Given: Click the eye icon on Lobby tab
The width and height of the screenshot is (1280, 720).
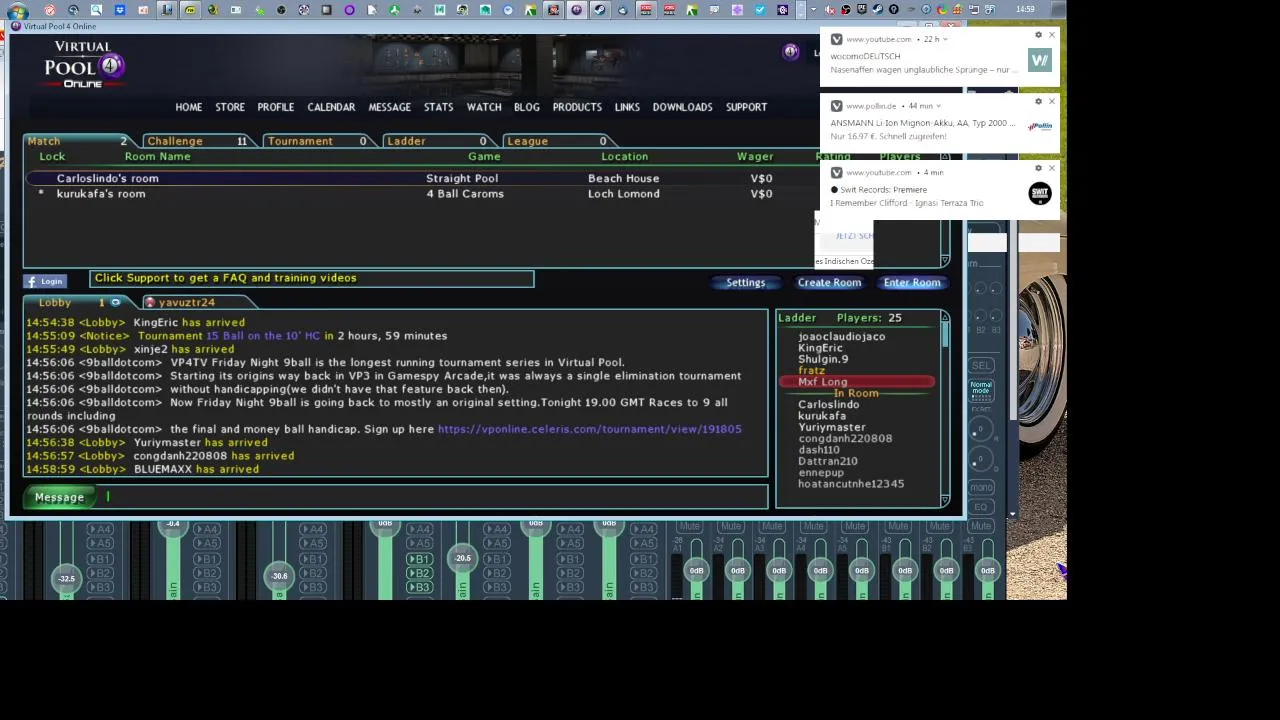Looking at the screenshot, I should (x=115, y=302).
